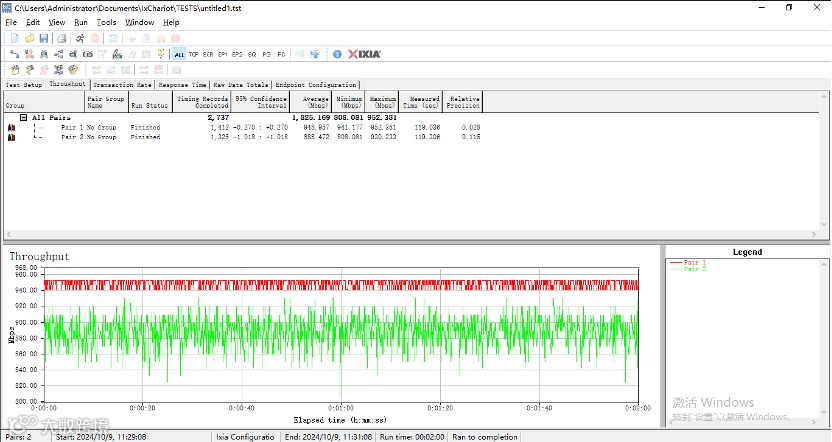Open the Endpoint Configuration tab
The image size is (832, 442).
pos(316,85)
